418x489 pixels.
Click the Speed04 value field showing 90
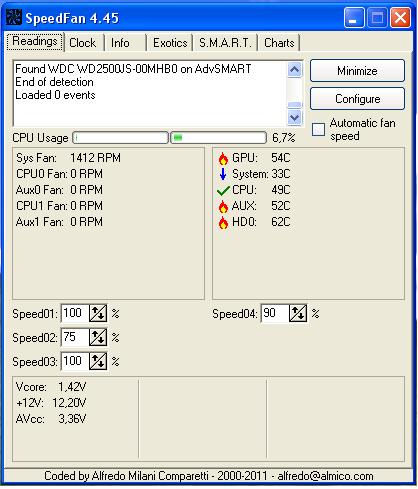(275, 313)
